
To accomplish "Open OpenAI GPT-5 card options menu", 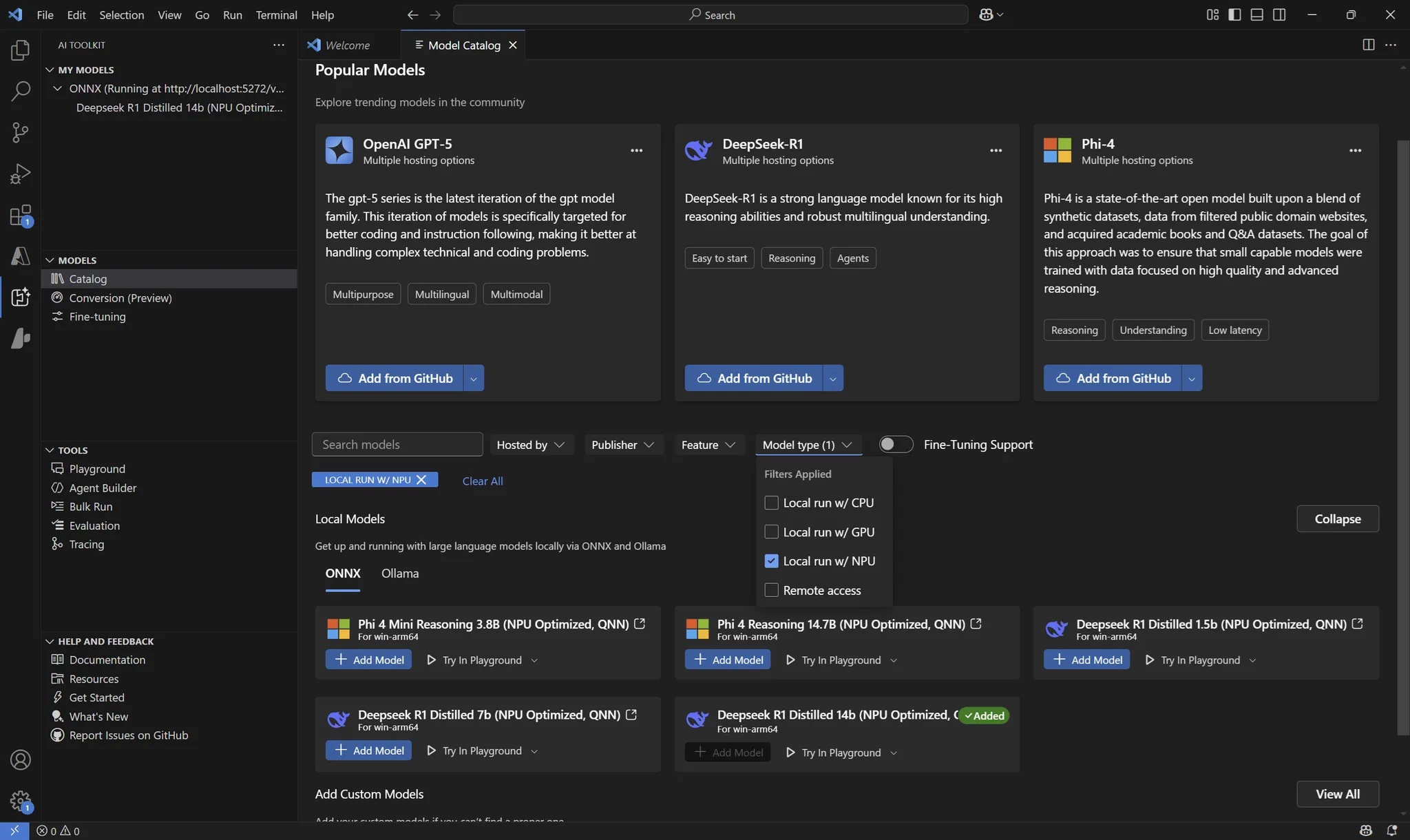I will pyautogui.click(x=636, y=150).
